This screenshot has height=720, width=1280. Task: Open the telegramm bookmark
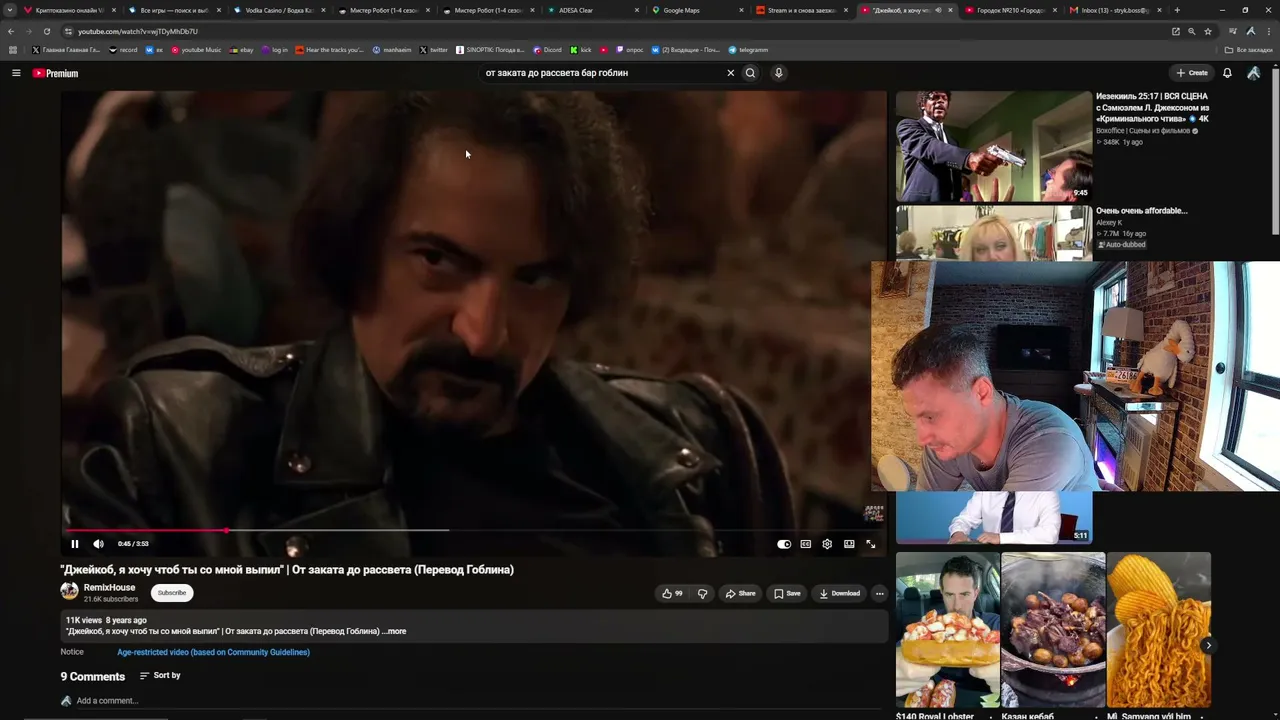(748, 50)
